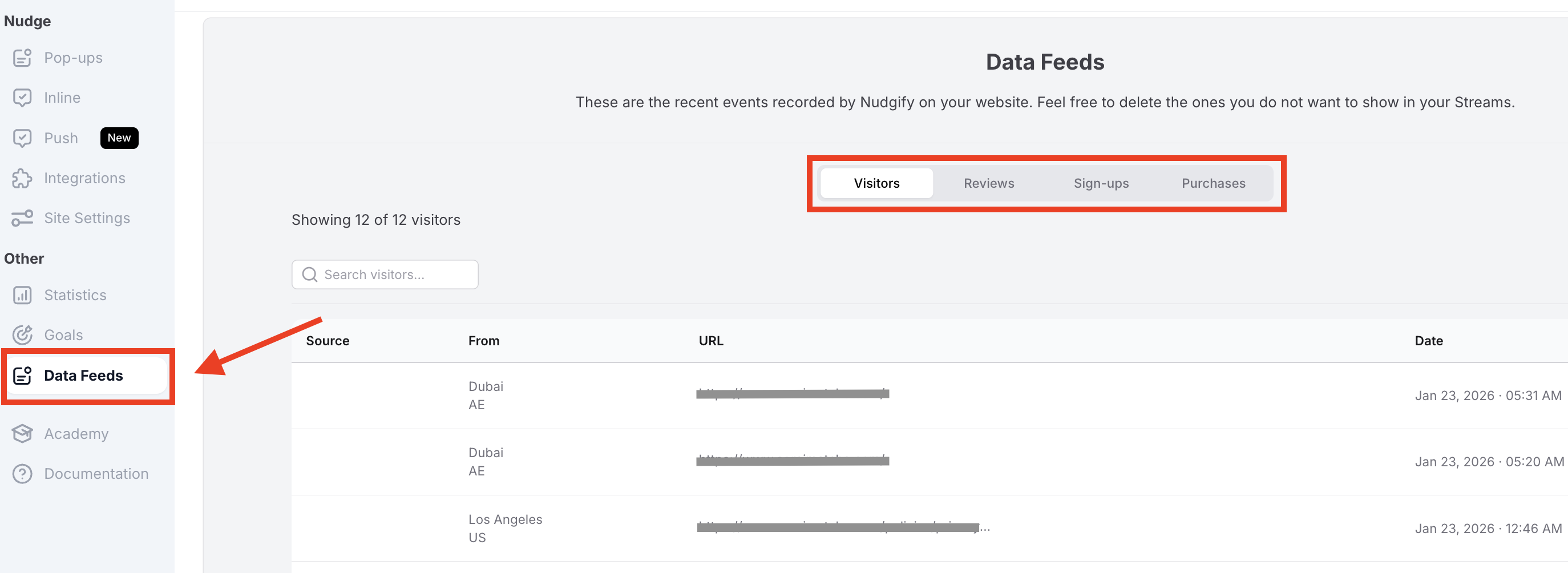Type in the Search visitors field
The width and height of the screenshot is (1568, 573).
[x=395, y=275]
